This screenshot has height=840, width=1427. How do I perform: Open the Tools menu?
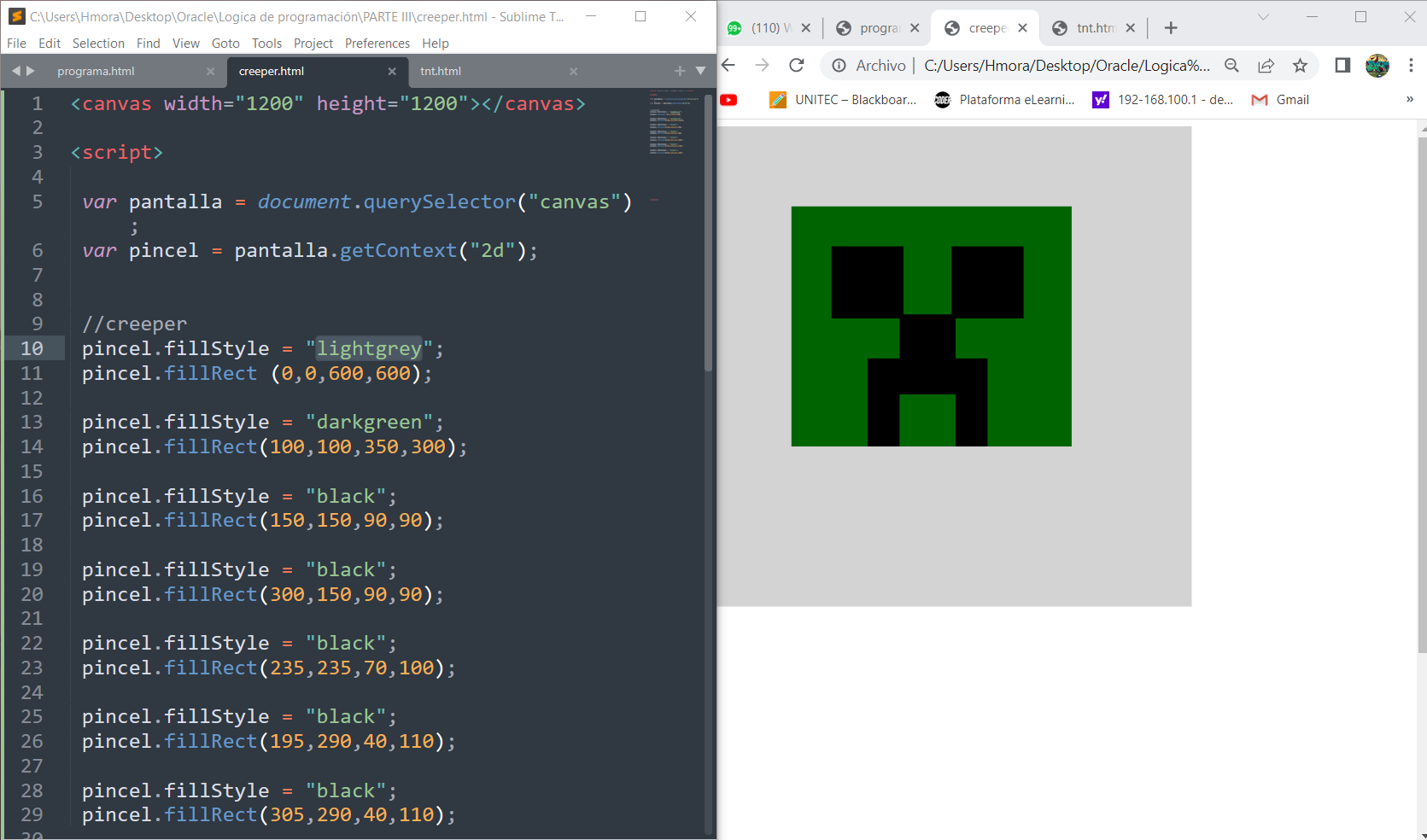coord(266,44)
